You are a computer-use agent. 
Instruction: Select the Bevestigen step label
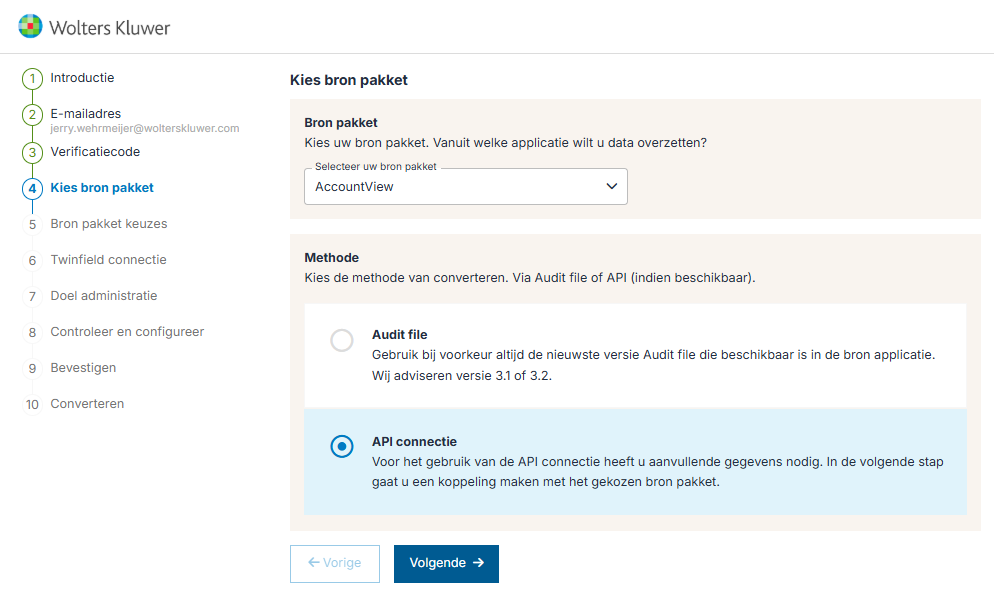83,368
